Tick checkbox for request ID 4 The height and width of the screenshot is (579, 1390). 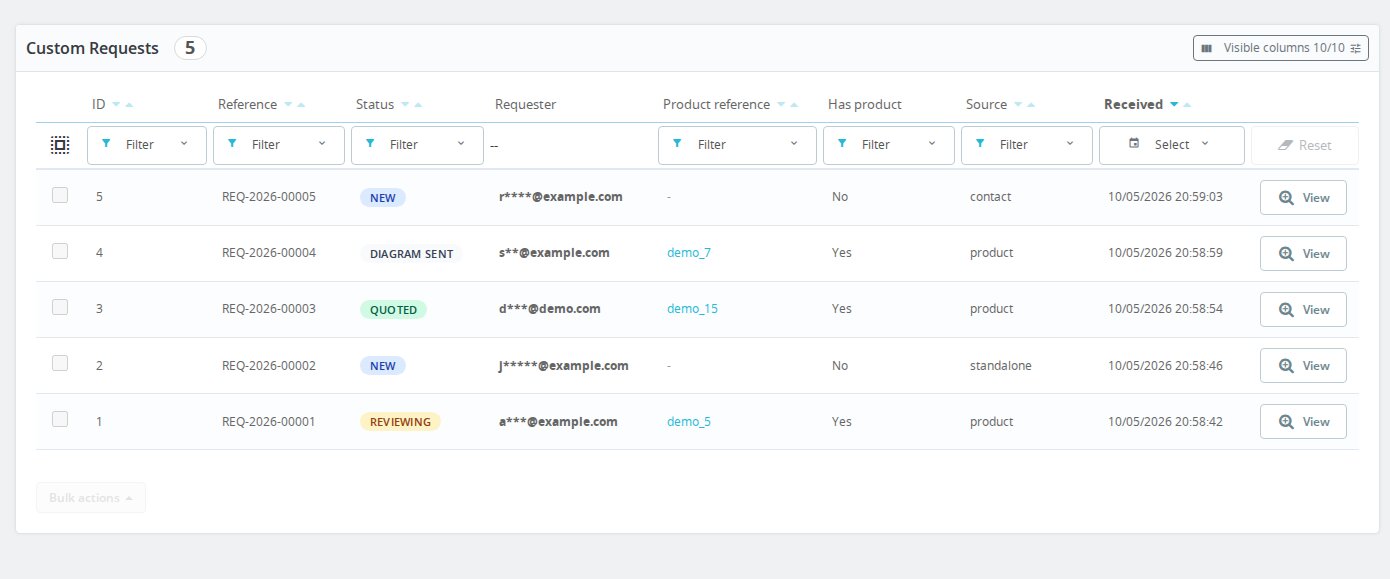pyautogui.click(x=60, y=252)
